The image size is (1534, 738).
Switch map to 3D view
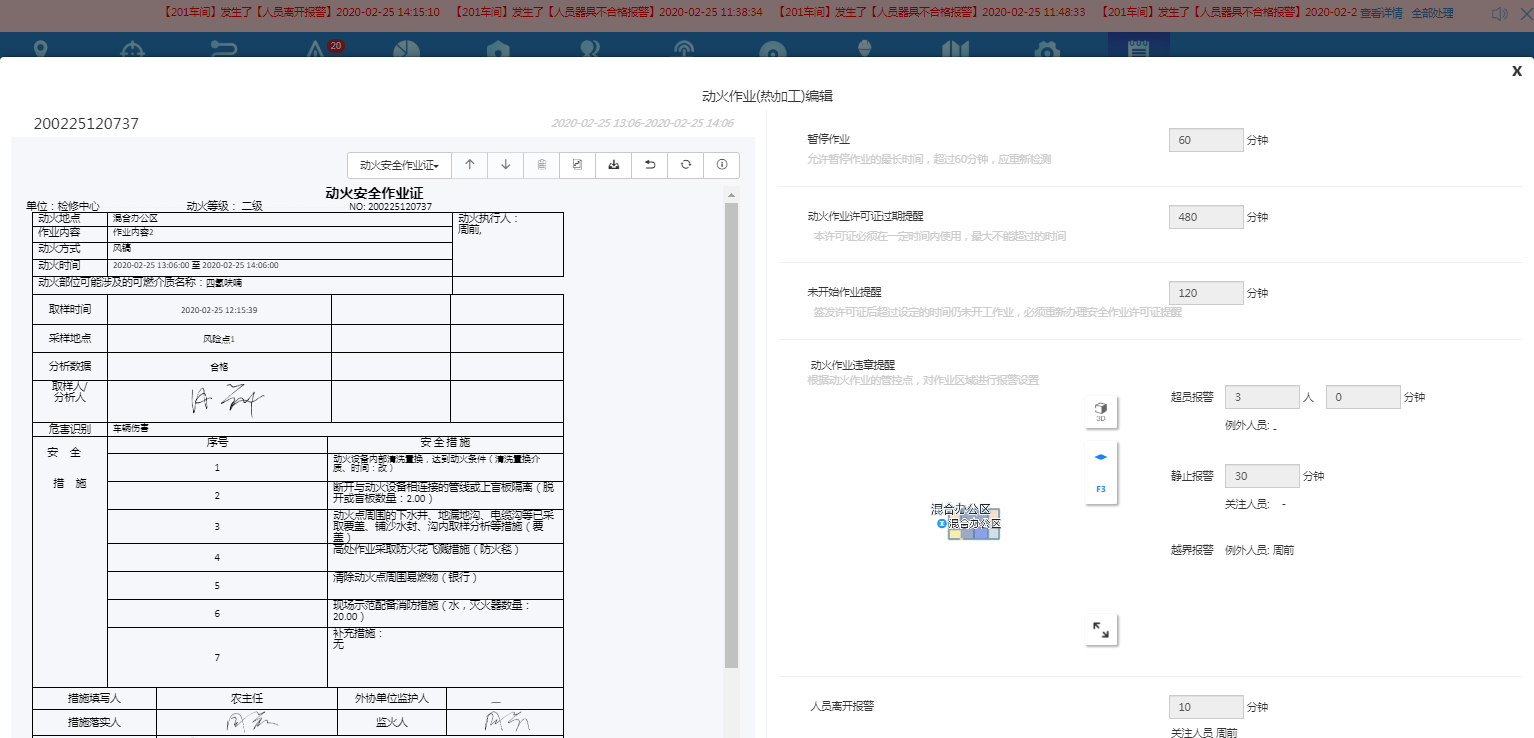click(x=1101, y=412)
